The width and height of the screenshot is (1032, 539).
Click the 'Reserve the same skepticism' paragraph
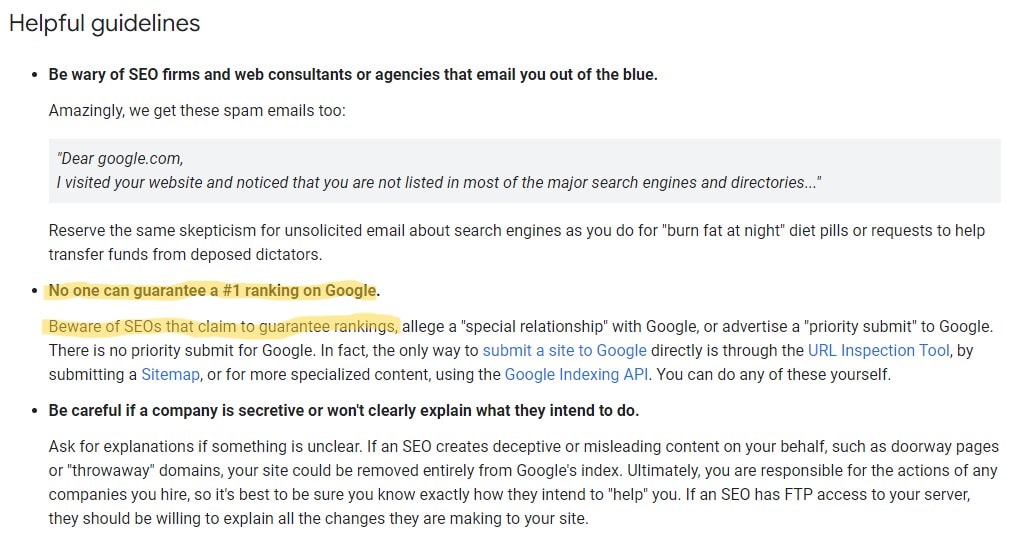pyautogui.click(x=517, y=242)
